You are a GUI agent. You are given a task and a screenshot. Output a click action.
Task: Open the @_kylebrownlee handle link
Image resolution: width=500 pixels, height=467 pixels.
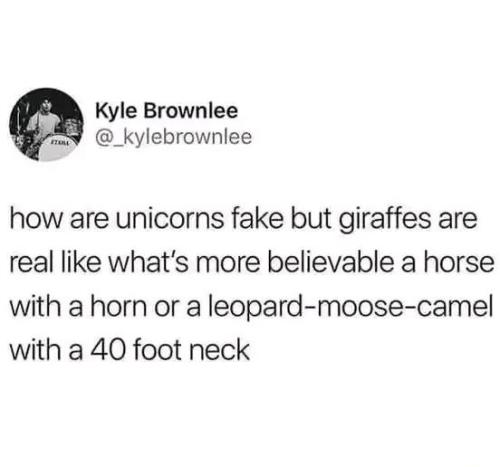(174, 137)
